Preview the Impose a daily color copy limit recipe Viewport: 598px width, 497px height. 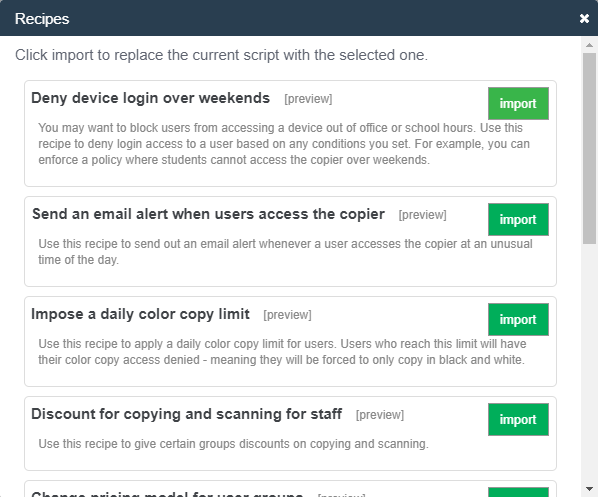click(288, 315)
